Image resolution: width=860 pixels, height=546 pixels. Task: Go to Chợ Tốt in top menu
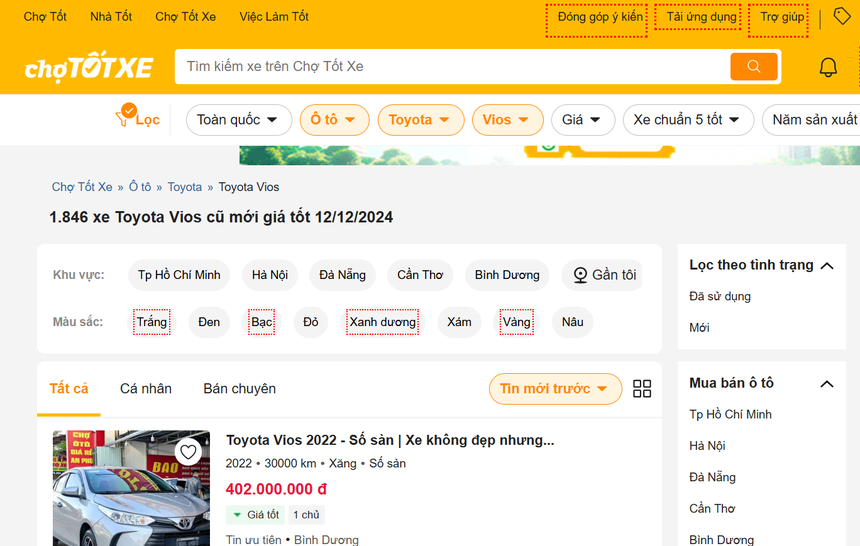coord(45,16)
